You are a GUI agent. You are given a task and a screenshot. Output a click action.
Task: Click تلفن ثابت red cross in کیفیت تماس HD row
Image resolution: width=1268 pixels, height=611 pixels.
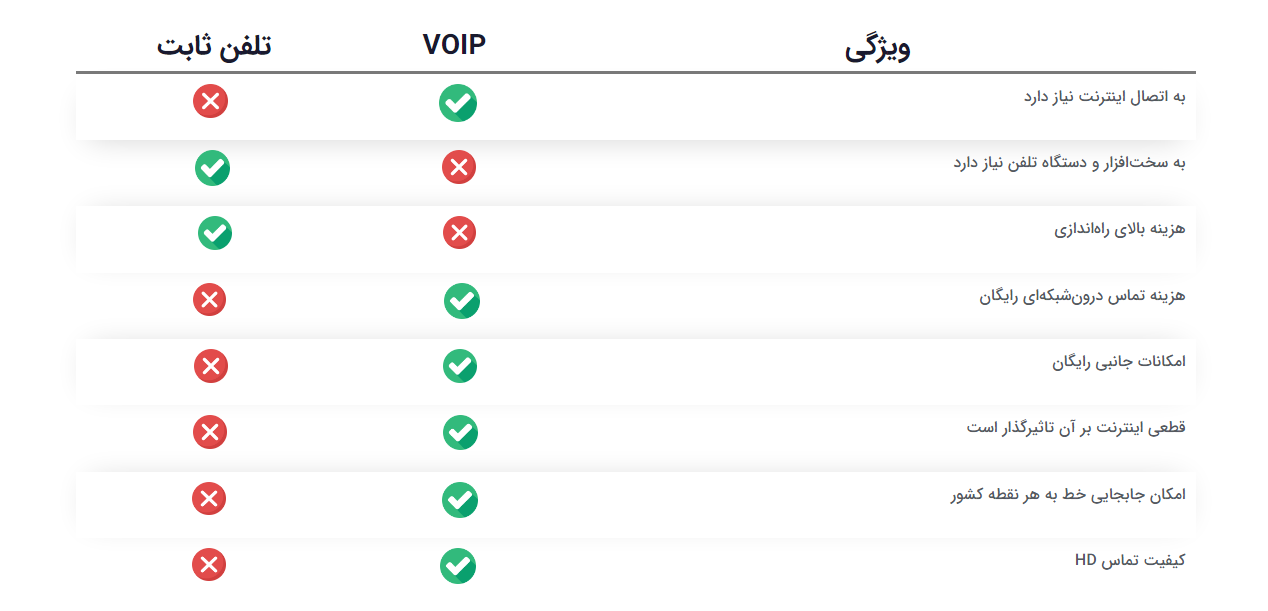[x=209, y=564]
